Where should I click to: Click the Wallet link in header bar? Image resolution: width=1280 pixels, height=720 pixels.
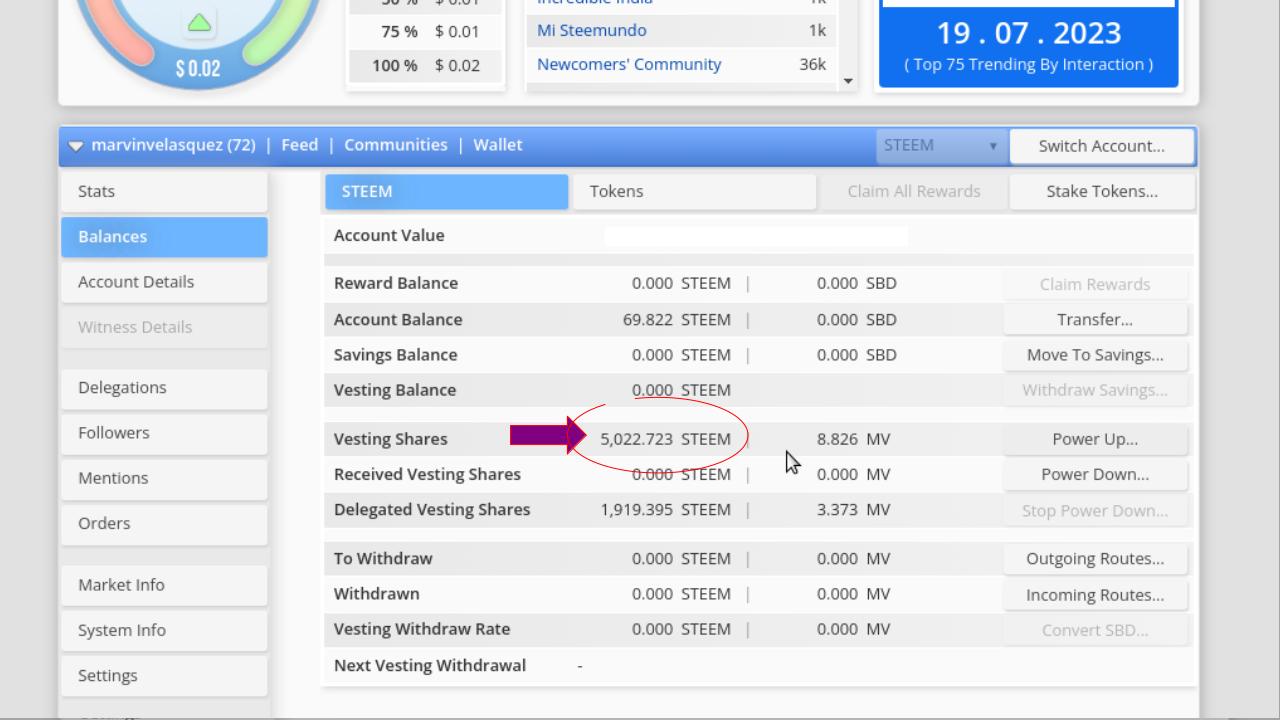tap(498, 145)
